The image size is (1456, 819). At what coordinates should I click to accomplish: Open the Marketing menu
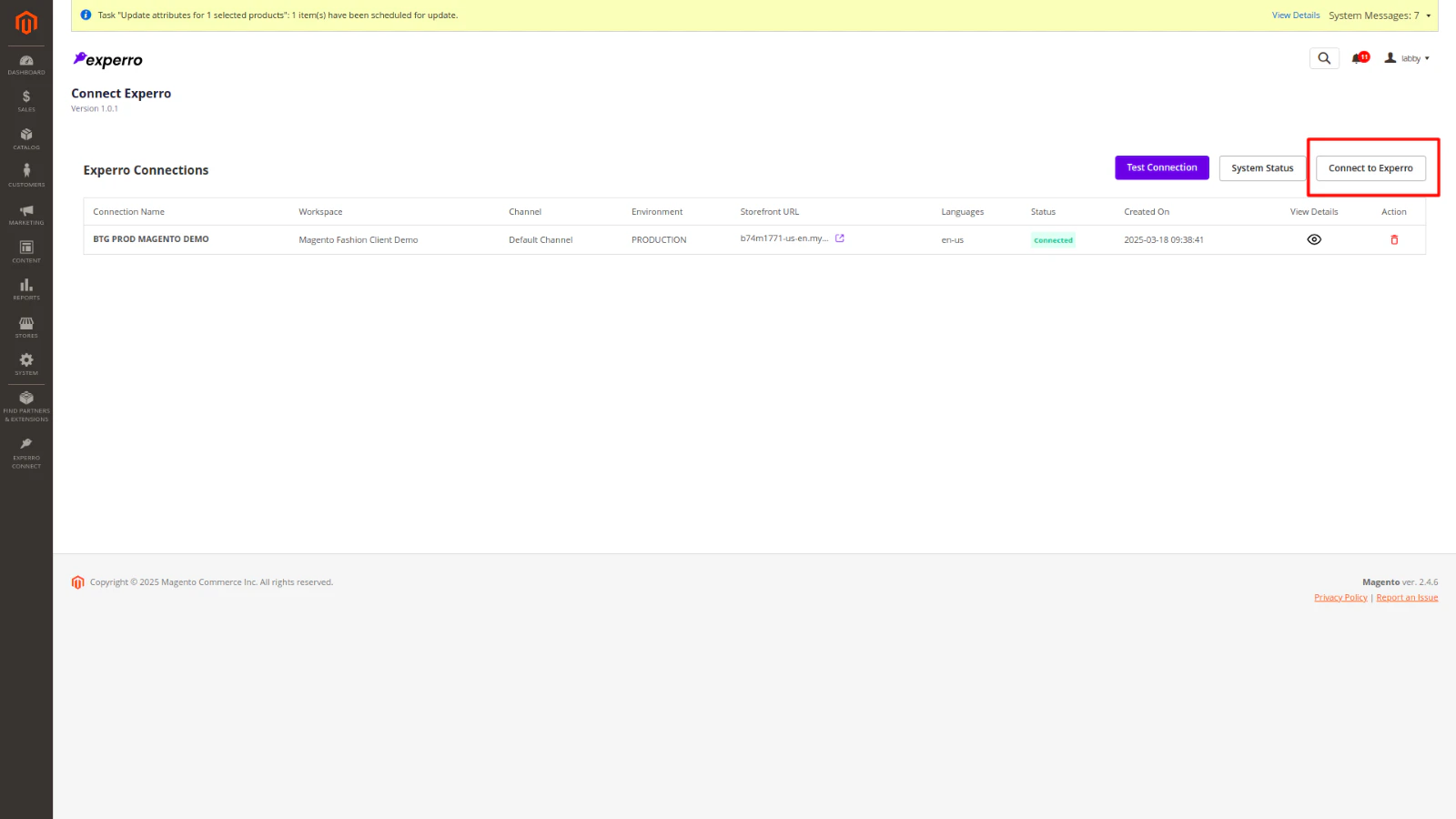click(x=26, y=215)
